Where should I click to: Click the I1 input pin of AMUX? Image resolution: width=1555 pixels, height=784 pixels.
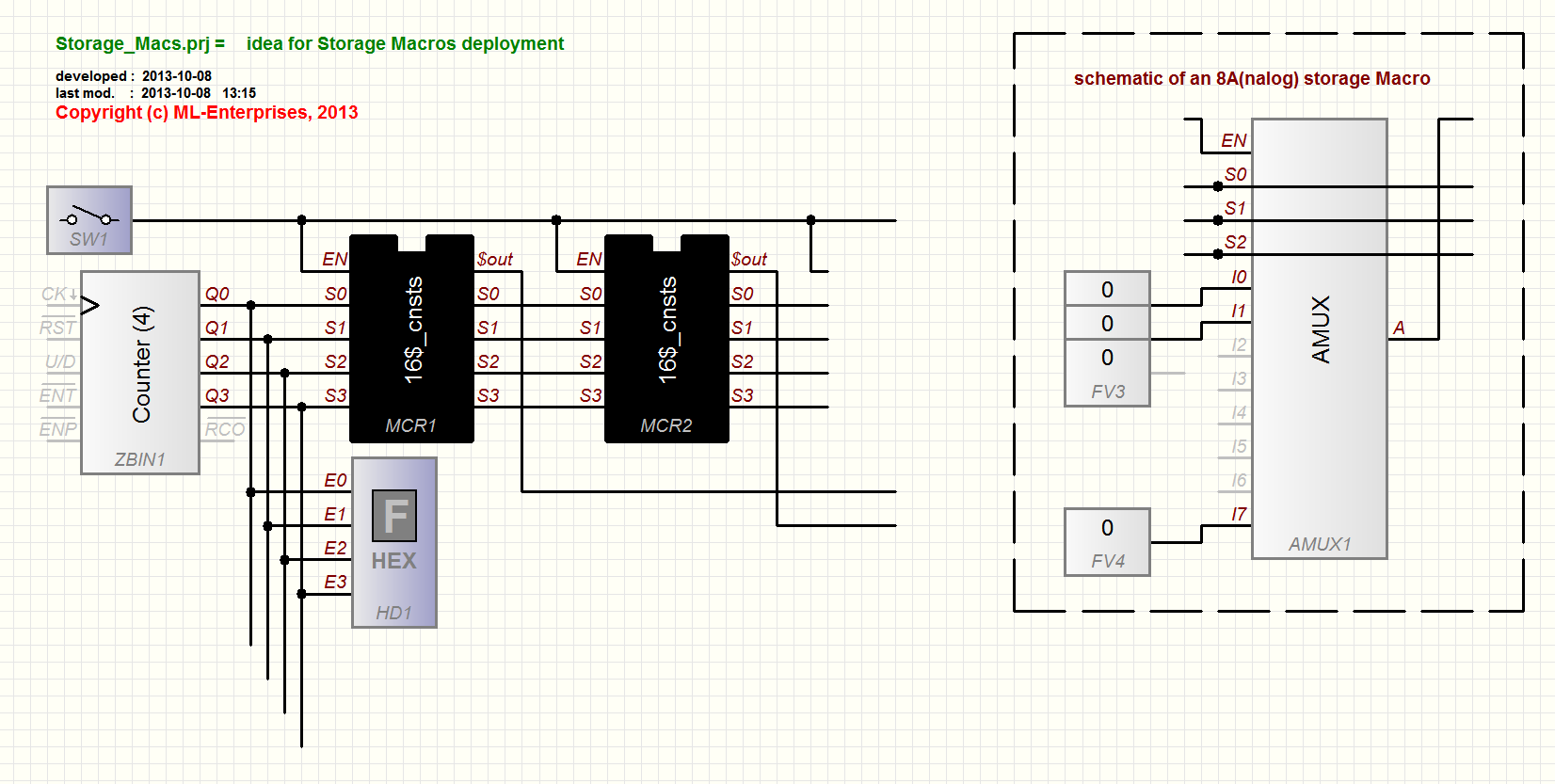1239,311
